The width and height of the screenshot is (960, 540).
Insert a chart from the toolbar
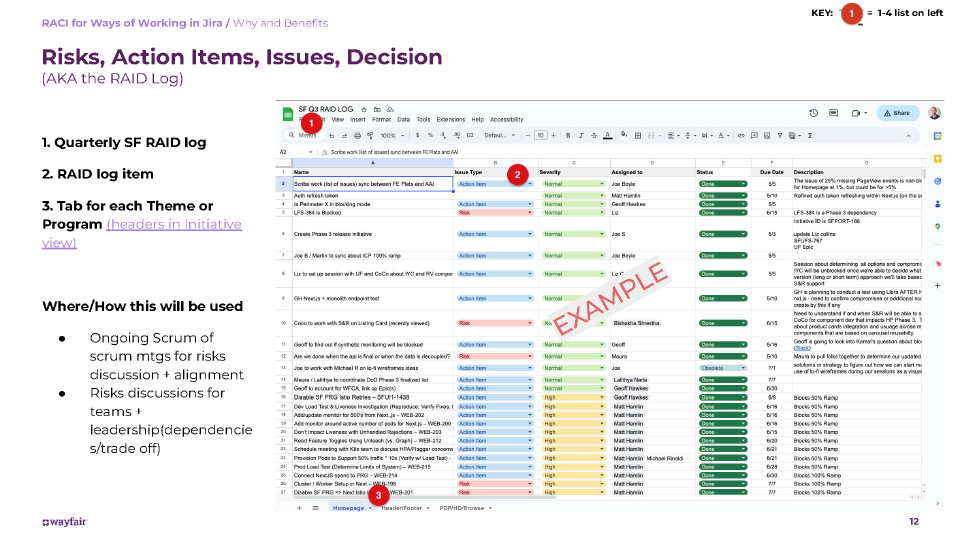767,135
